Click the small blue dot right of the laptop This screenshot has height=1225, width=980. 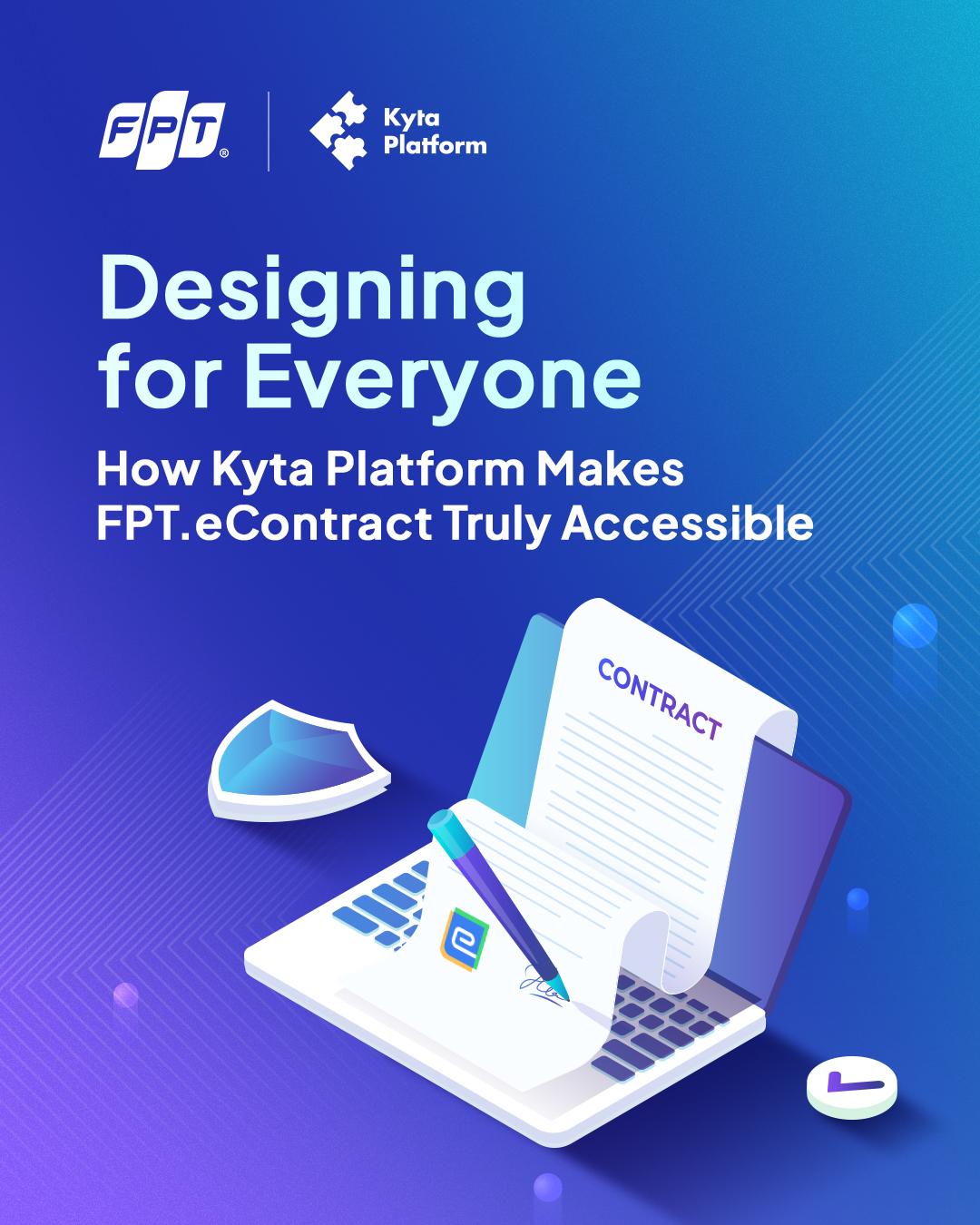click(x=857, y=898)
